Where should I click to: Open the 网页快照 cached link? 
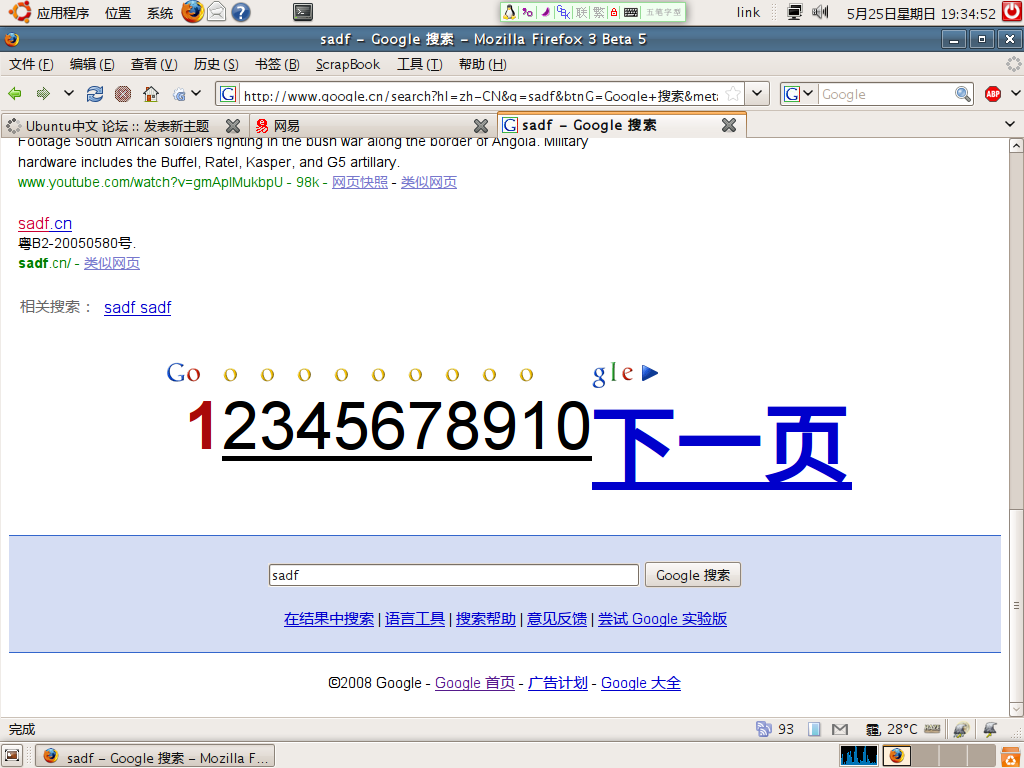360,182
